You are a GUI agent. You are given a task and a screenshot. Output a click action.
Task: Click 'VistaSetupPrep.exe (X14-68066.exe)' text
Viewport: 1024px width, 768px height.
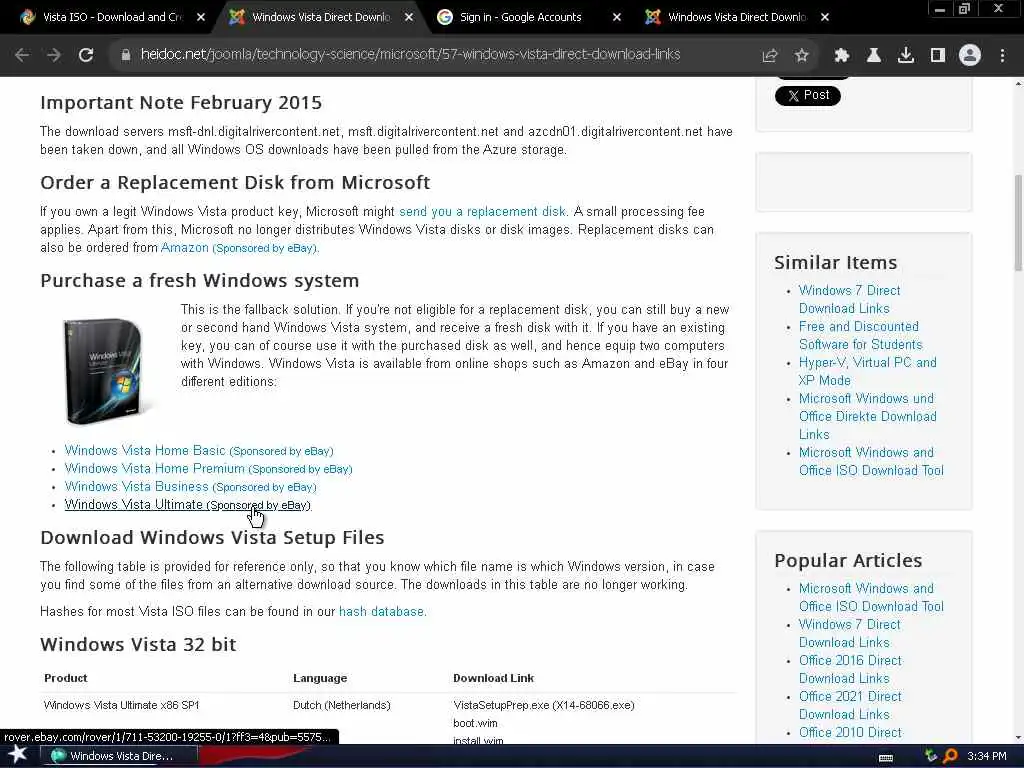[x=543, y=705]
